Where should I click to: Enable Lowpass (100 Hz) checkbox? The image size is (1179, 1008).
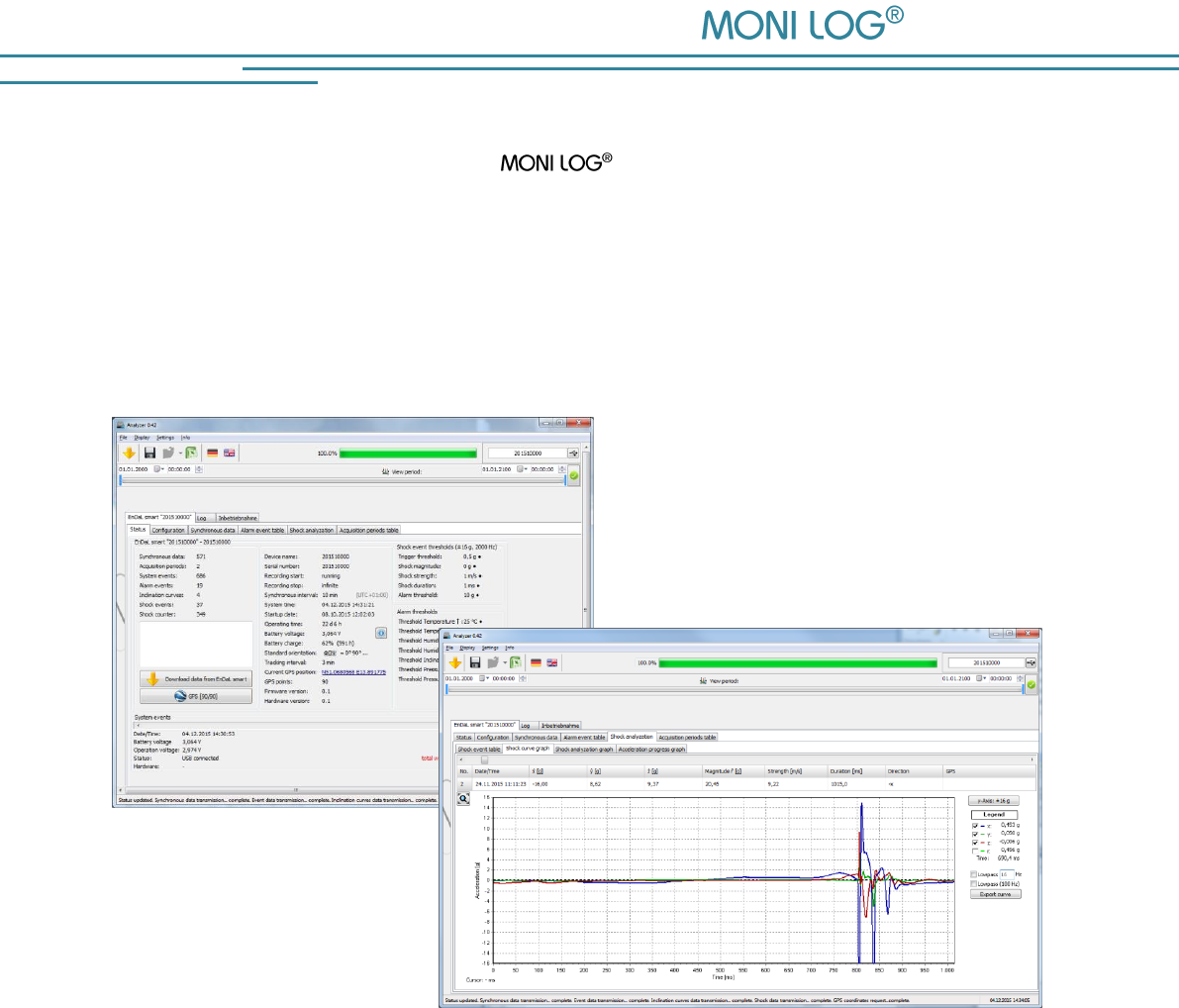(974, 884)
